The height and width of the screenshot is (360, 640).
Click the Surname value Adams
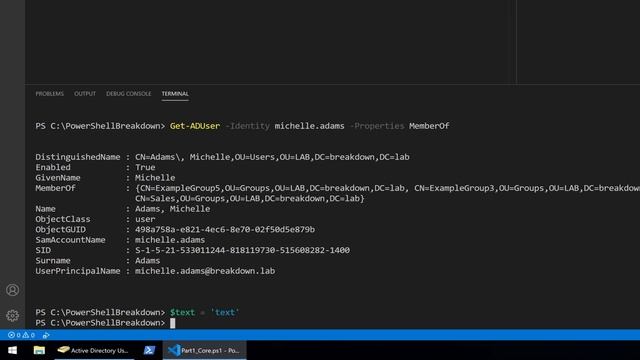point(148,261)
